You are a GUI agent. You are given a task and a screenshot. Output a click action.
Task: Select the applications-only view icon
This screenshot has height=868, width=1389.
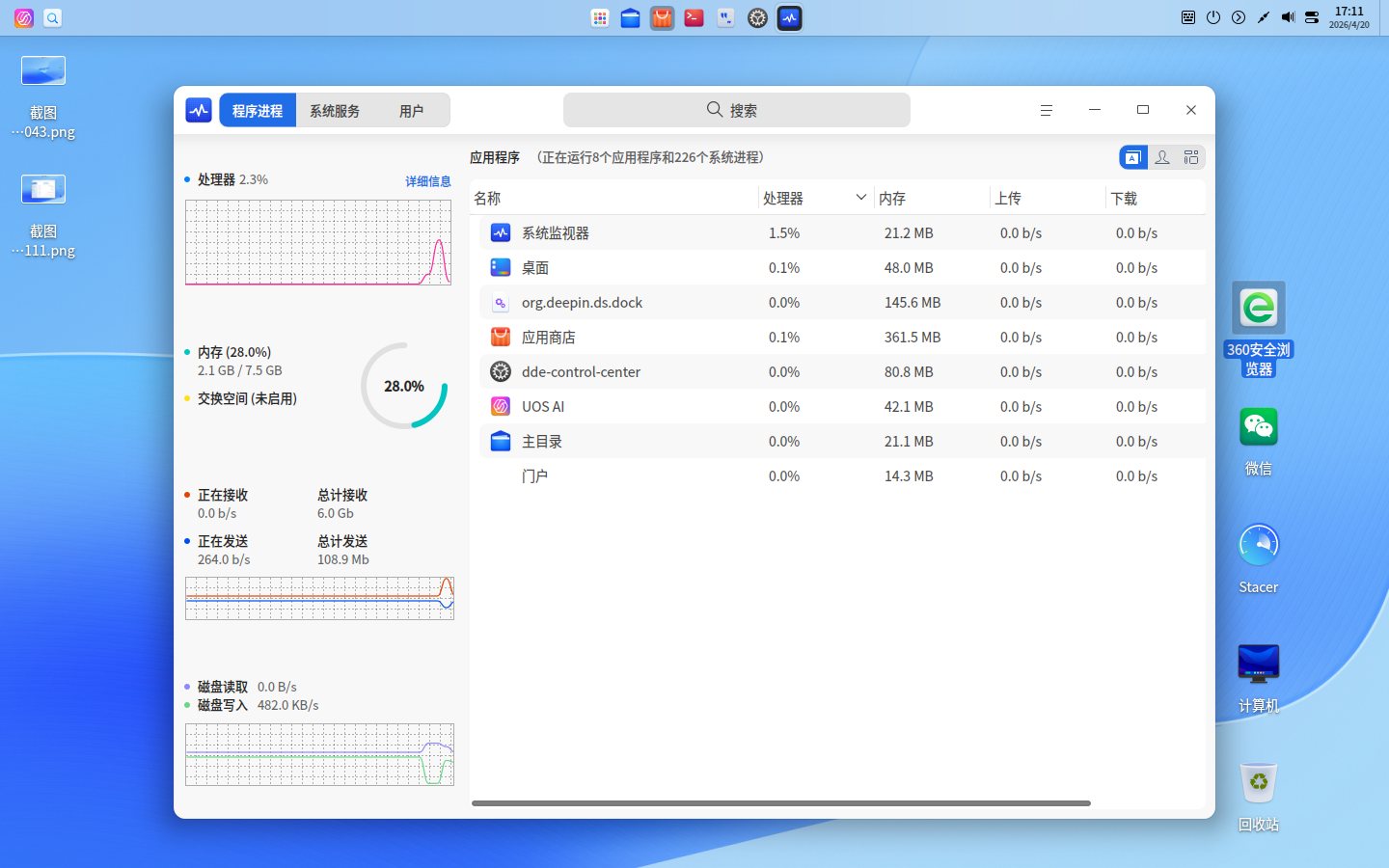coord(1132,156)
